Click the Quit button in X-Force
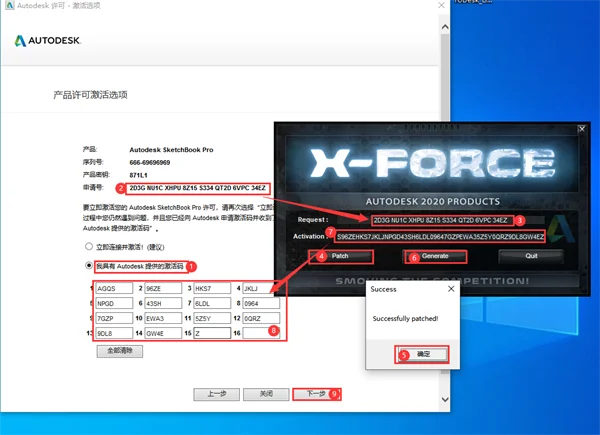 [531, 256]
